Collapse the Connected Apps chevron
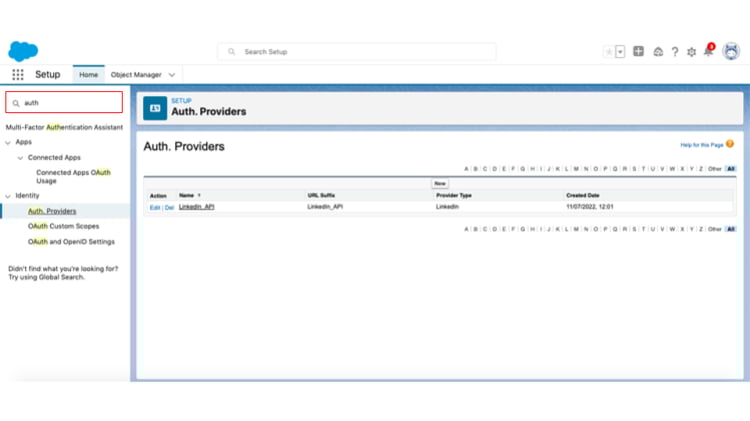Viewport: 750px width, 421px height. click(x=20, y=158)
